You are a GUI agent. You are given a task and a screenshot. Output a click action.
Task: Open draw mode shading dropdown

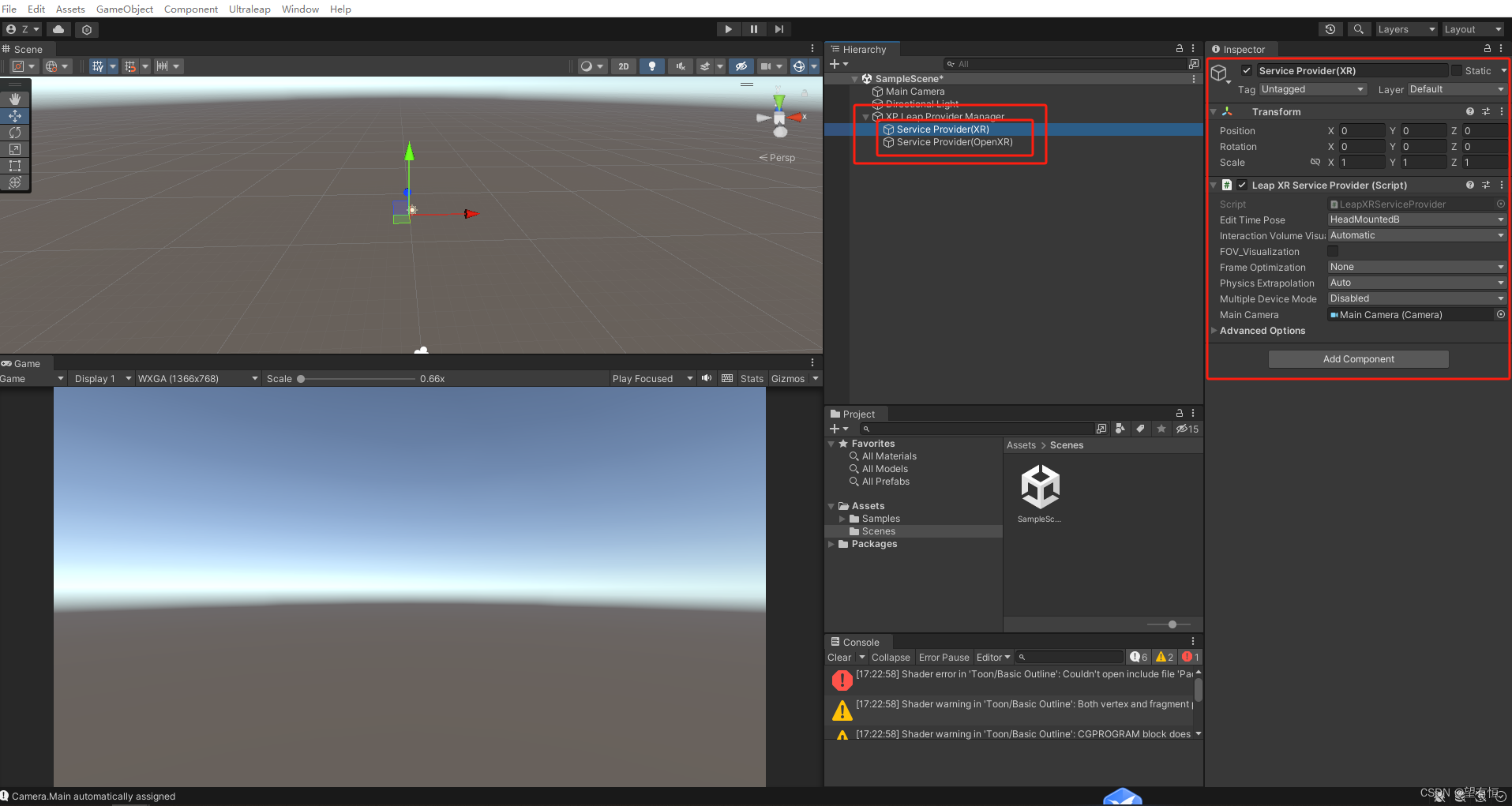(591, 66)
